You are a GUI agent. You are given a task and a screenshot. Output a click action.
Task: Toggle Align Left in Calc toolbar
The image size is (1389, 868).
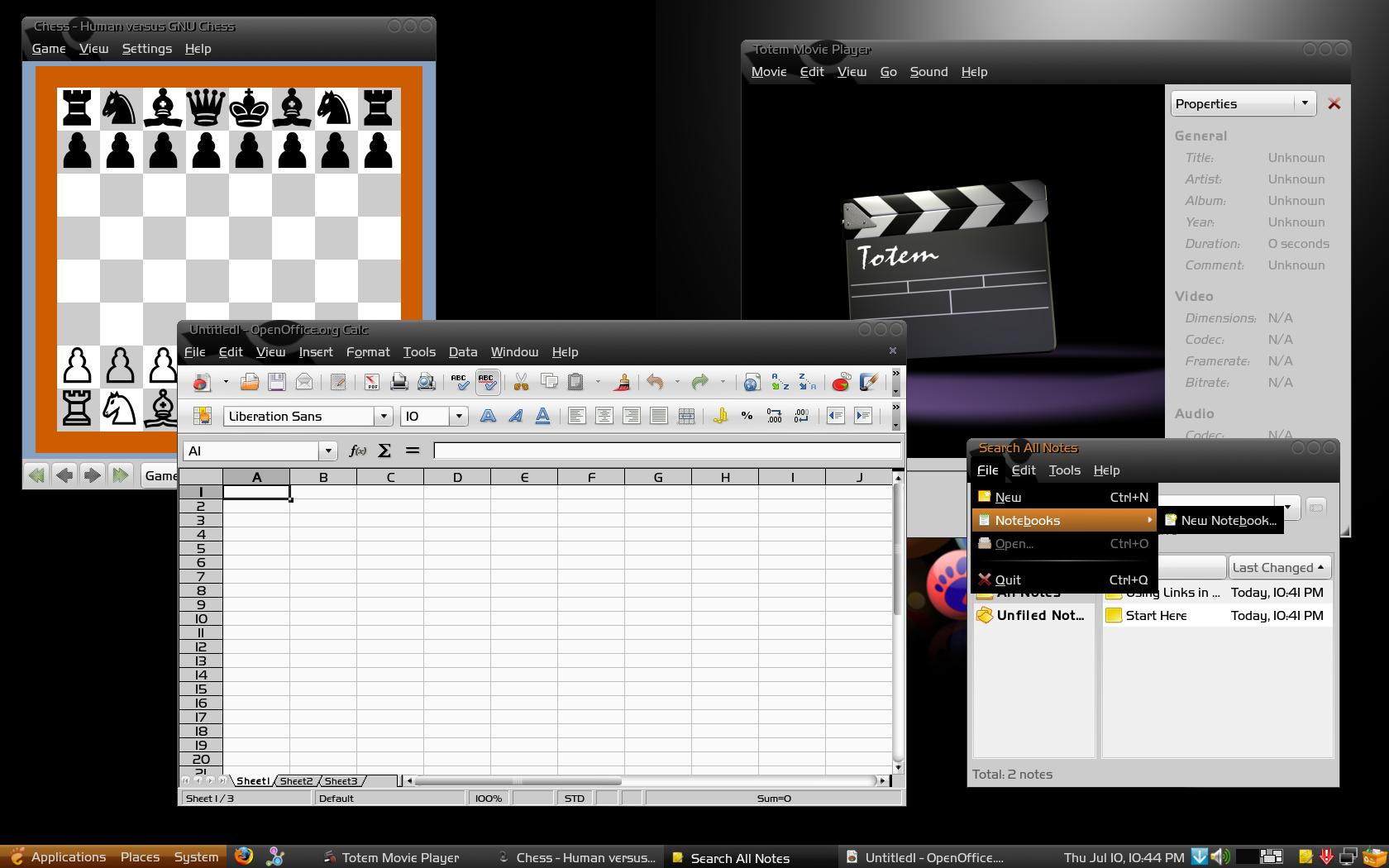click(577, 416)
